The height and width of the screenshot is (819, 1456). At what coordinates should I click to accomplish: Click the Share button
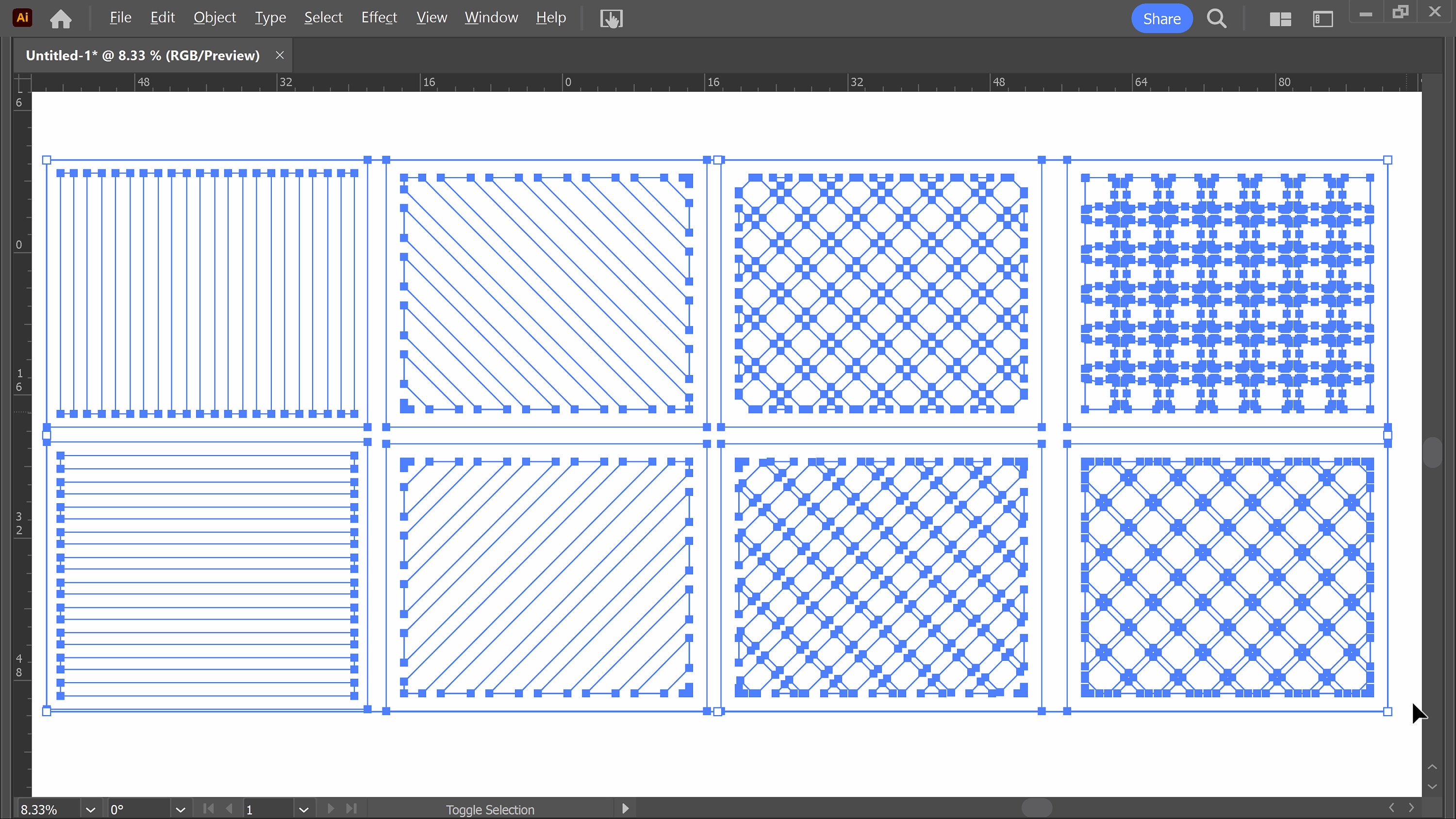[x=1161, y=18]
